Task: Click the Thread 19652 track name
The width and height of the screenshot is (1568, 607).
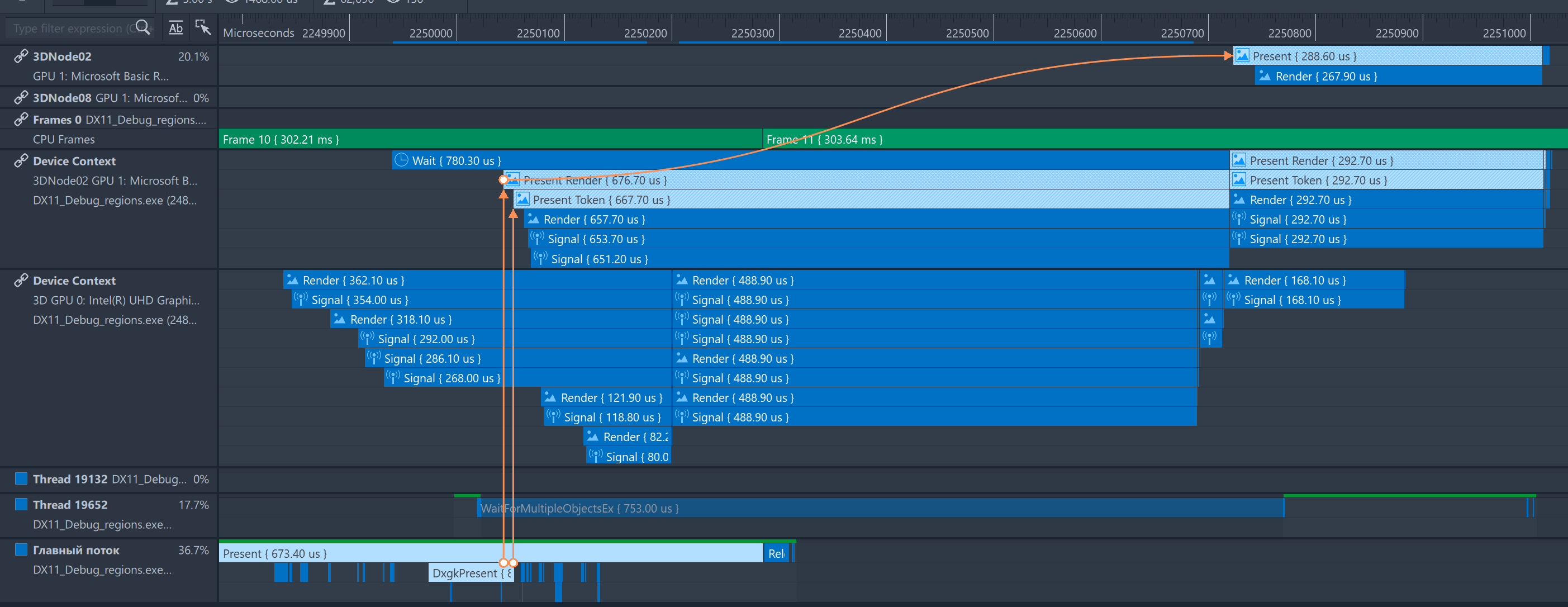Action: click(x=70, y=505)
